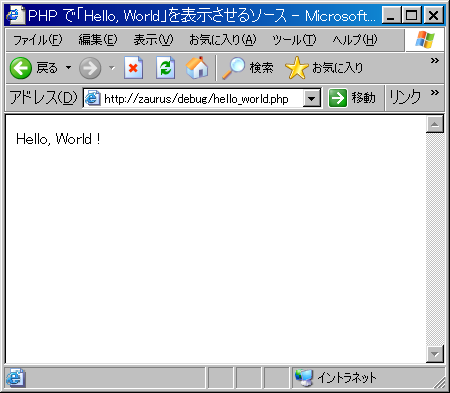The image size is (450, 393).
Task: Click the リンク links toolbar label
Action: tap(405, 98)
